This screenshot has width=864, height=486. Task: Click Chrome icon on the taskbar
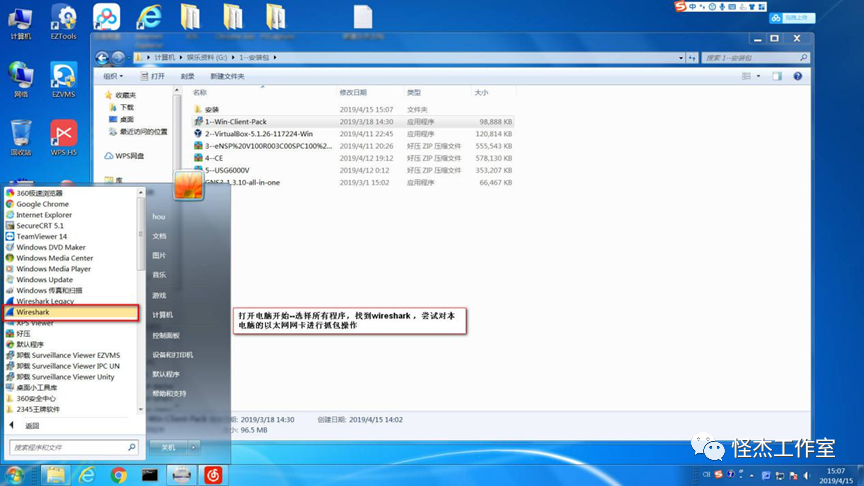[x=119, y=475]
